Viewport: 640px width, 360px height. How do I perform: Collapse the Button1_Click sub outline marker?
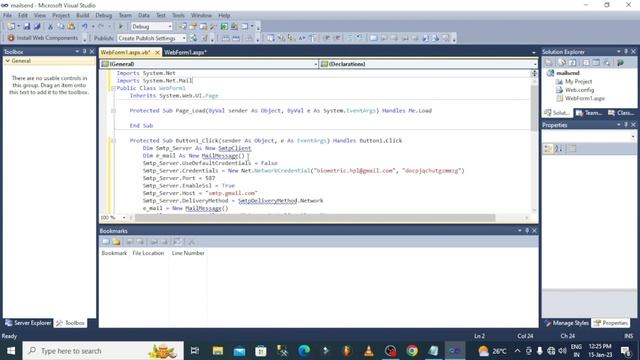tap(113, 140)
